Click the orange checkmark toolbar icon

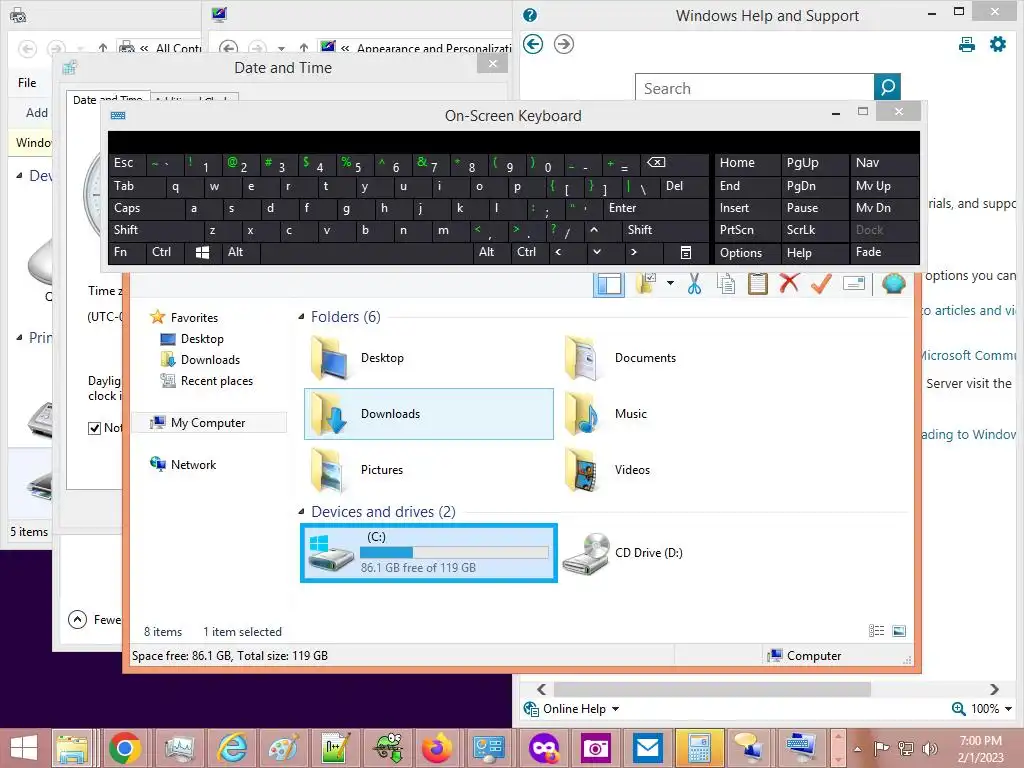(x=821, y=283)
